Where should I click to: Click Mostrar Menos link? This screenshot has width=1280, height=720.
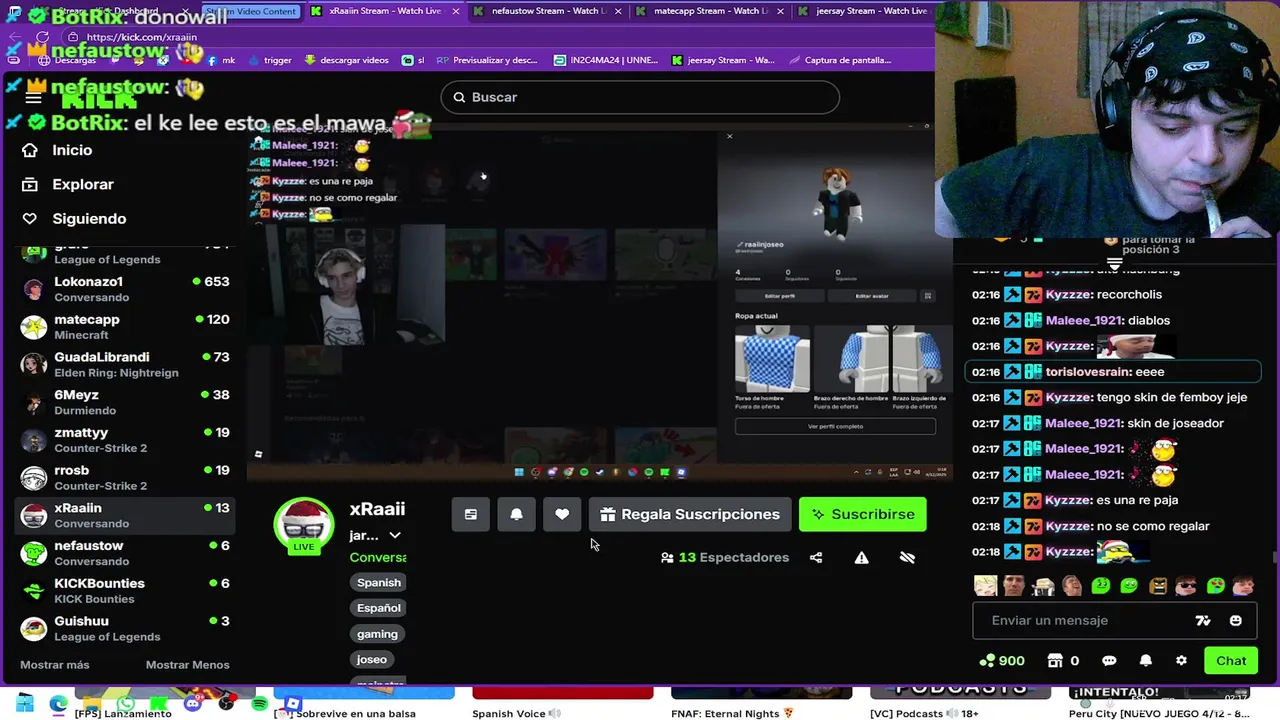coord(187,665)
